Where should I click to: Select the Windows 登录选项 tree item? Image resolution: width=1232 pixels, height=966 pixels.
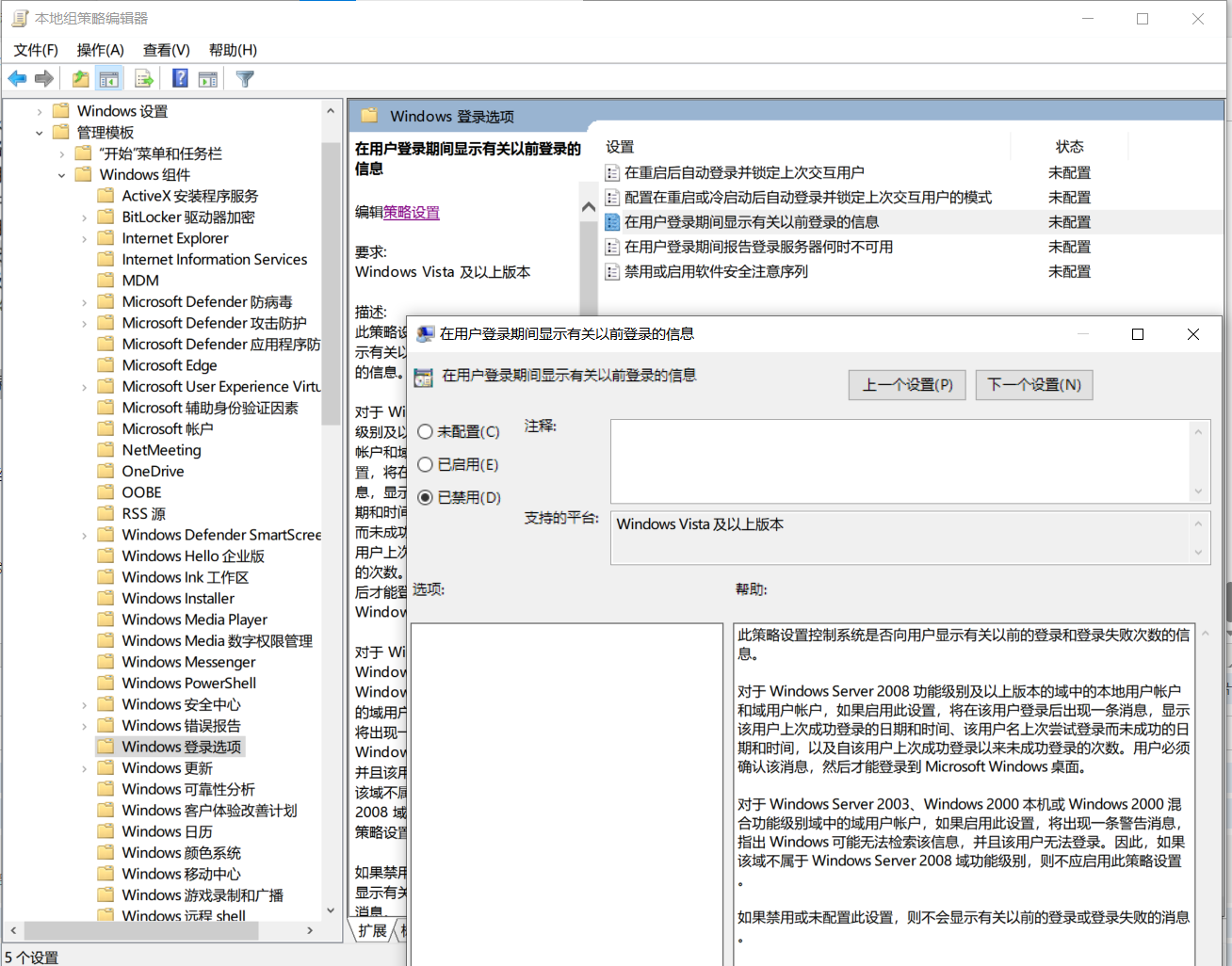tap(182, 747)
